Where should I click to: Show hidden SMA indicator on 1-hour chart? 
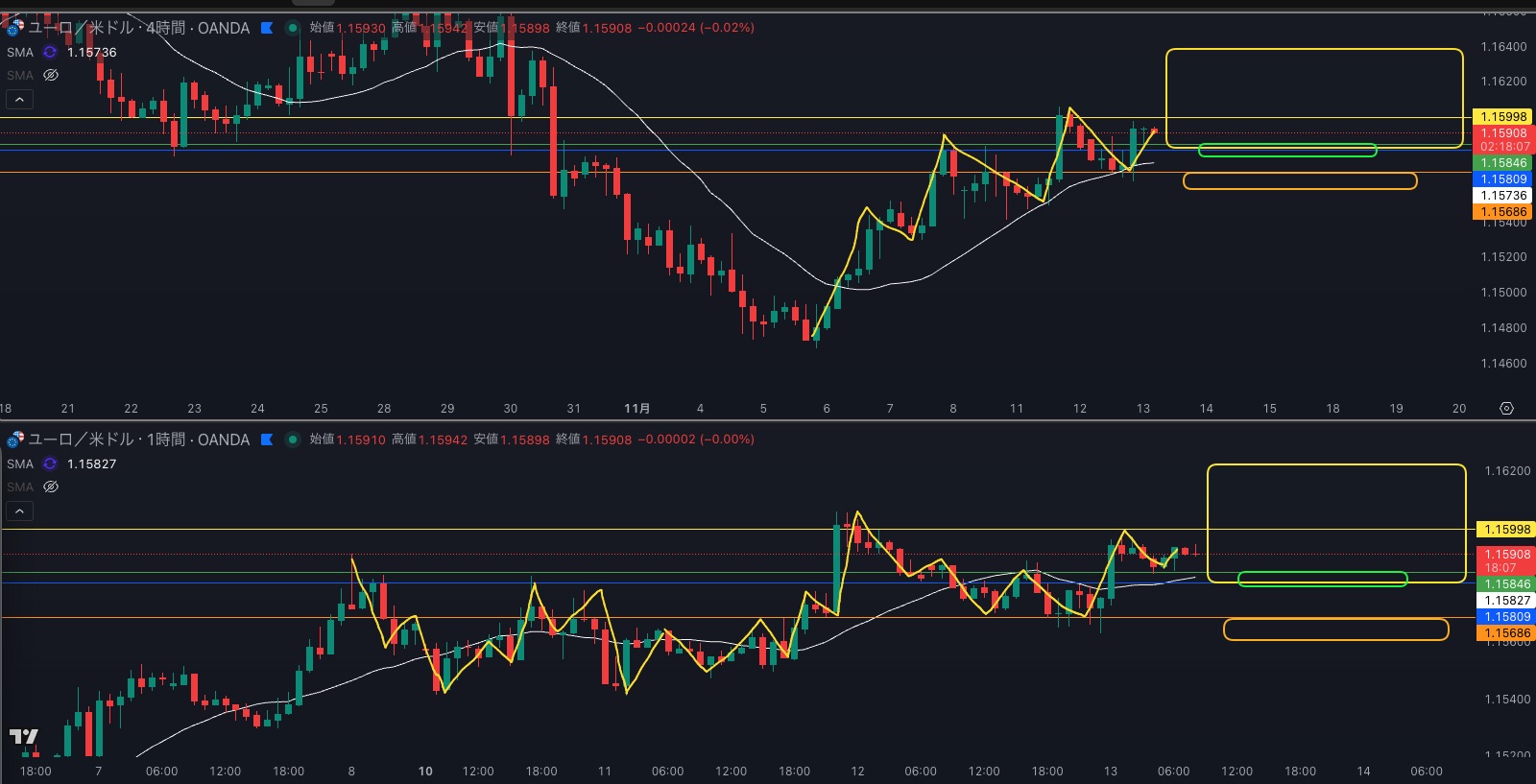coord(51,487)
